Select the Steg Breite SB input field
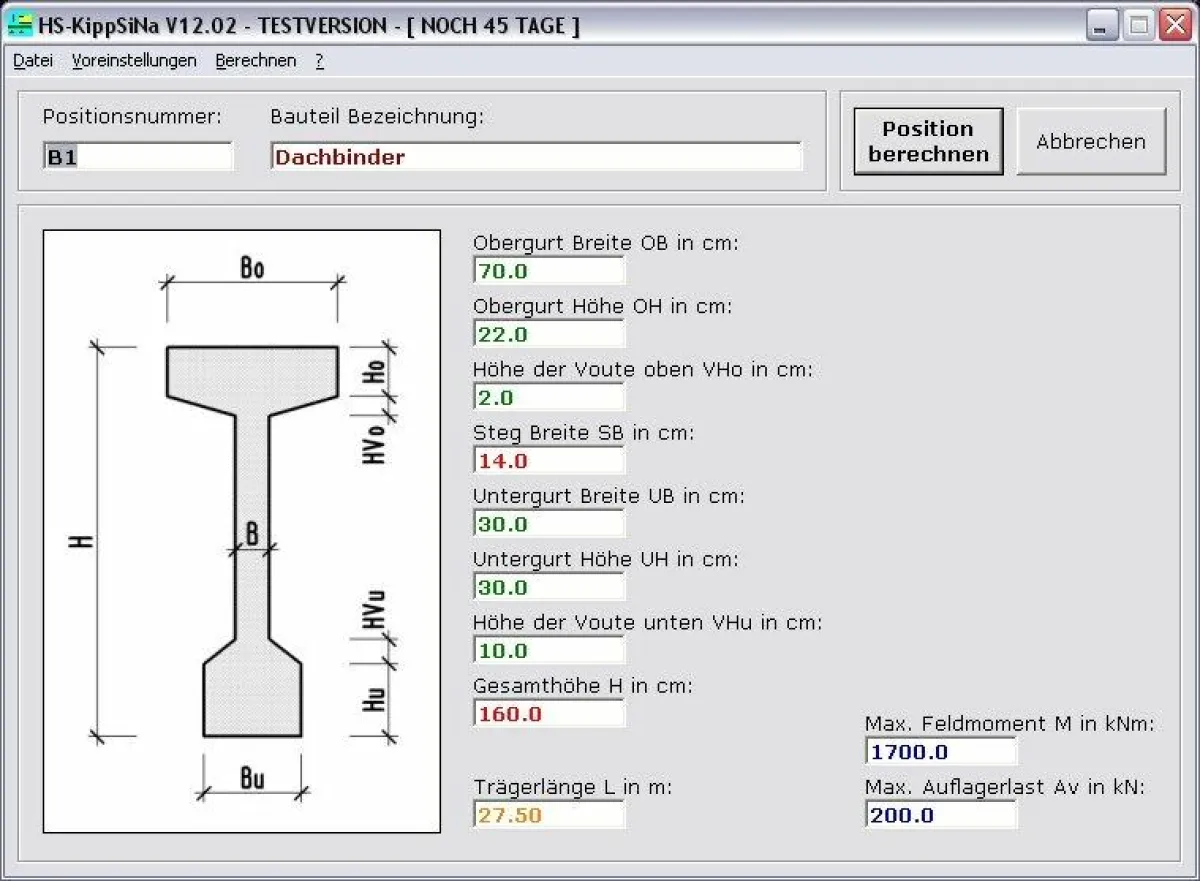The width and height of the screenshot is (1200, 881). [x=549, y=461]
